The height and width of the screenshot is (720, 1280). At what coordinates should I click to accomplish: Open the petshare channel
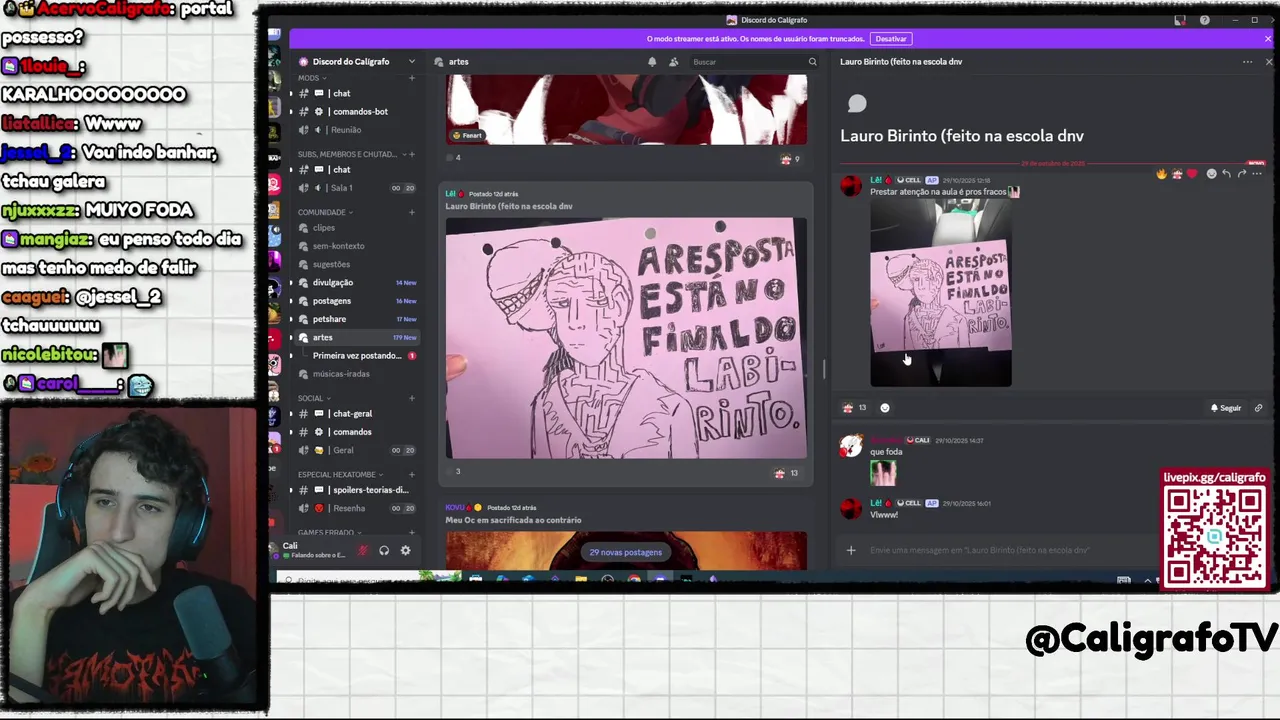pos(358,319)
